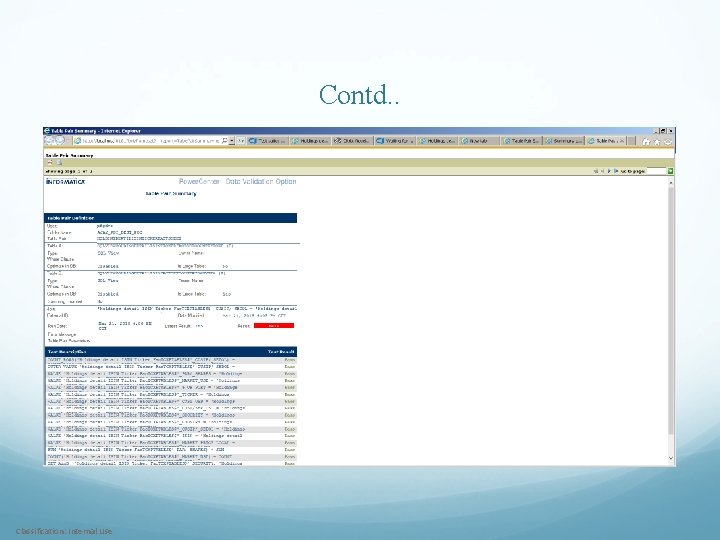This screenshot has width=720, height=540.
Task: Click the Test Description column header
Action: [67, 352]
